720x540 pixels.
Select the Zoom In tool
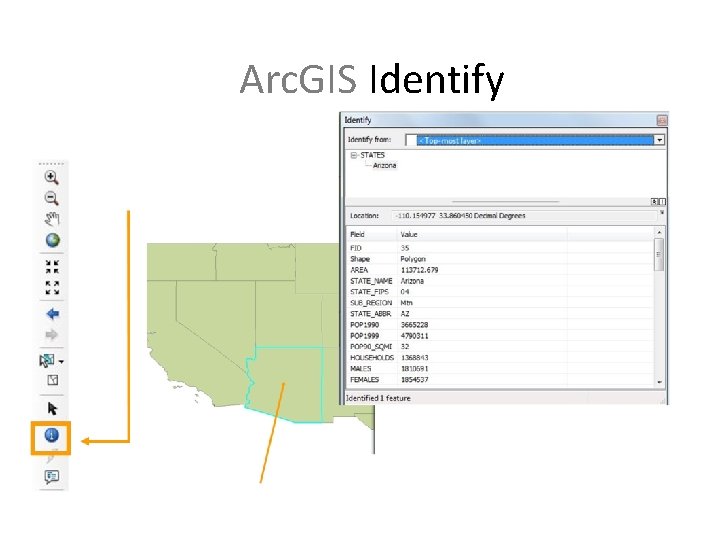pos(51,177)
